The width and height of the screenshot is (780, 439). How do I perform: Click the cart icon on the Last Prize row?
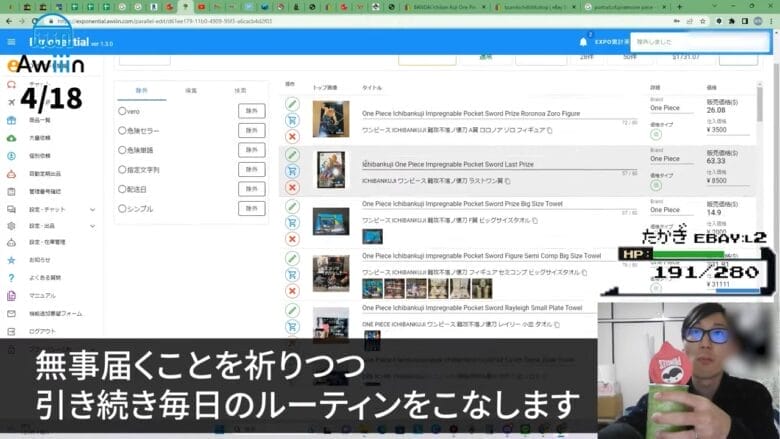(x=292, y=171)
